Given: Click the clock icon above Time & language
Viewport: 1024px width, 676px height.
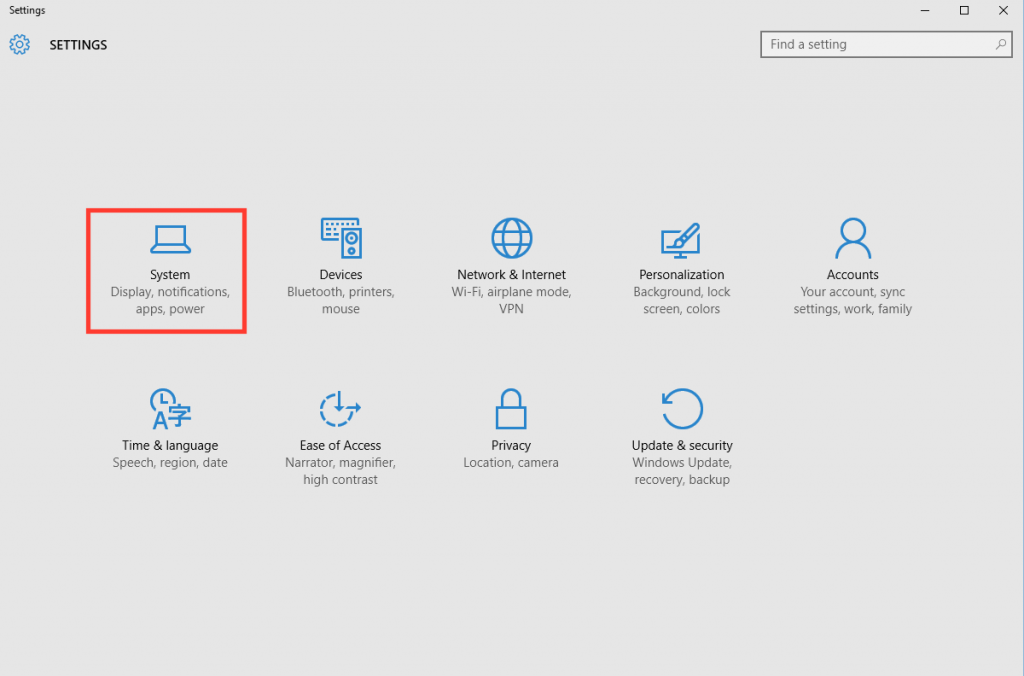Looking at the screenshot, I should click(170, 408).
